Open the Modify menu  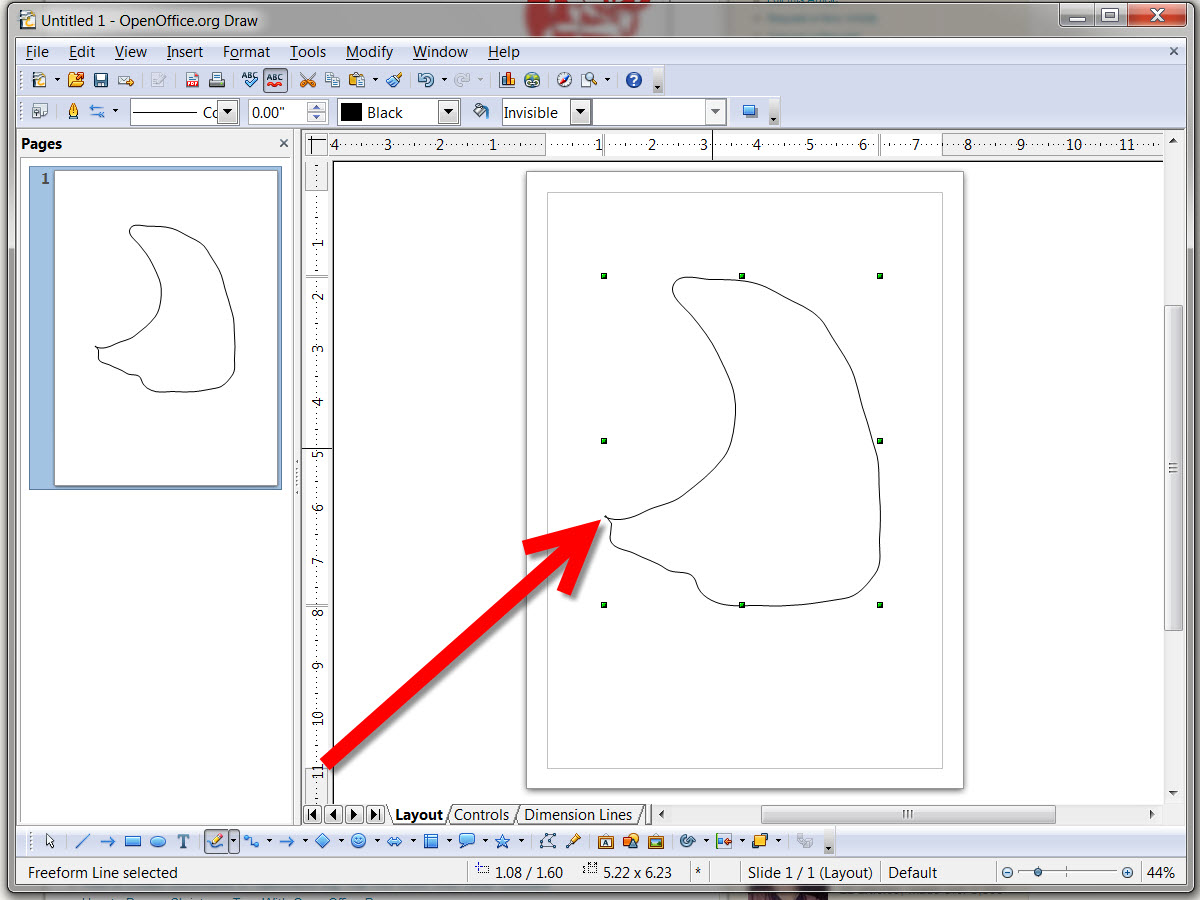coord(369,52)
